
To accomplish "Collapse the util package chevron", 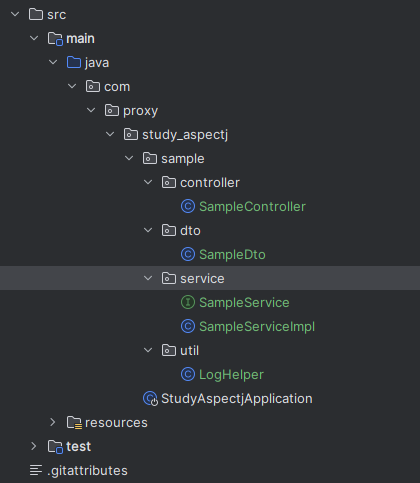I will click(x=148, y=350).
